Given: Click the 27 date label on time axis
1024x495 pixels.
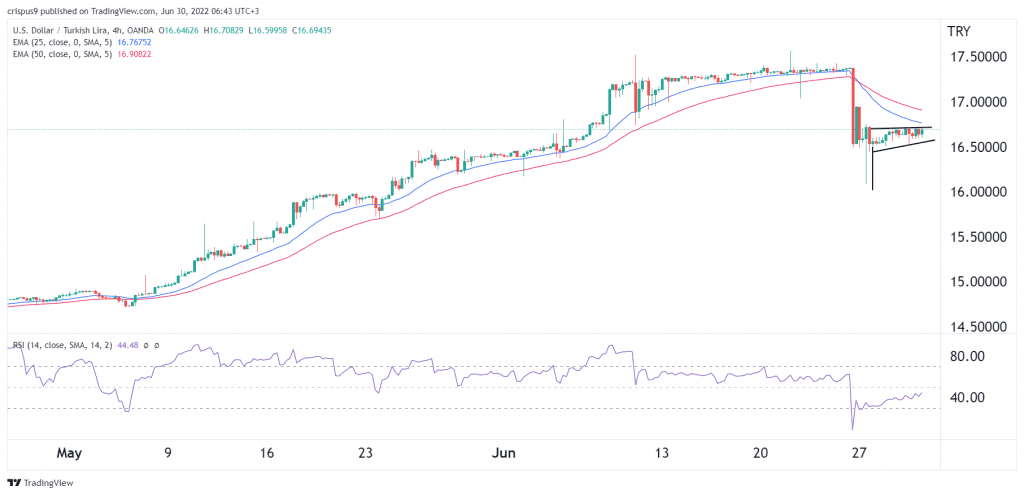Looking at the screenshot, I should (x=860, y=454).
